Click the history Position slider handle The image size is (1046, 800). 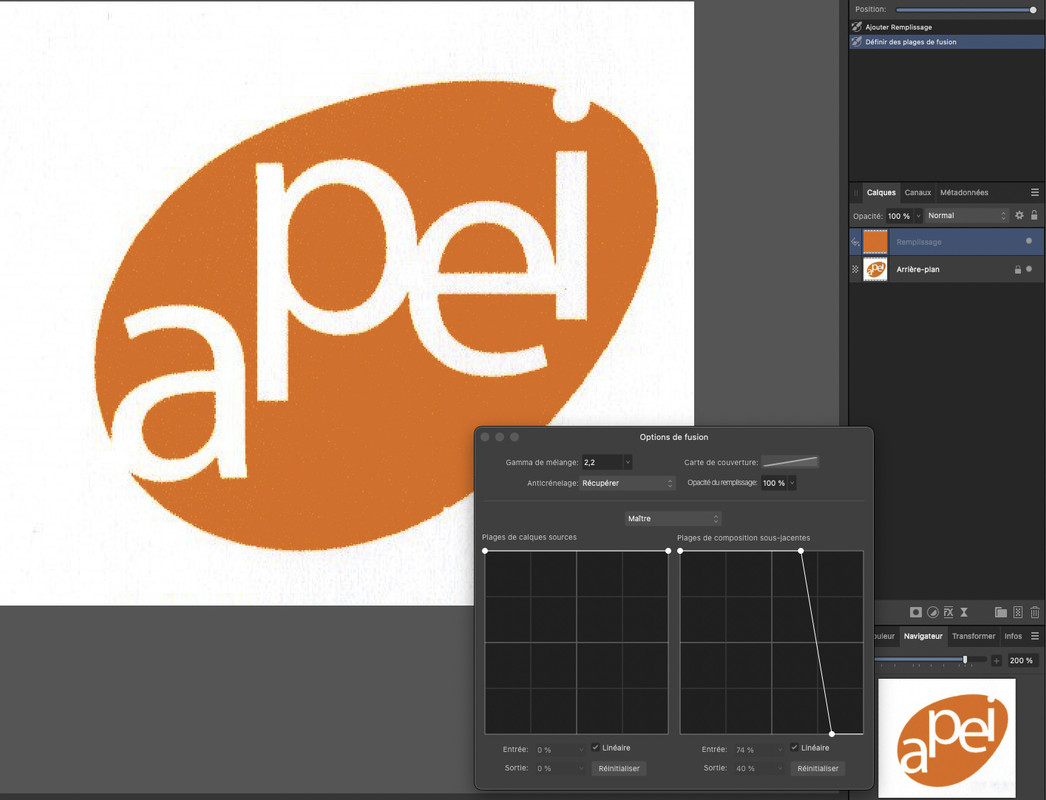click(x=1033, y=10)
